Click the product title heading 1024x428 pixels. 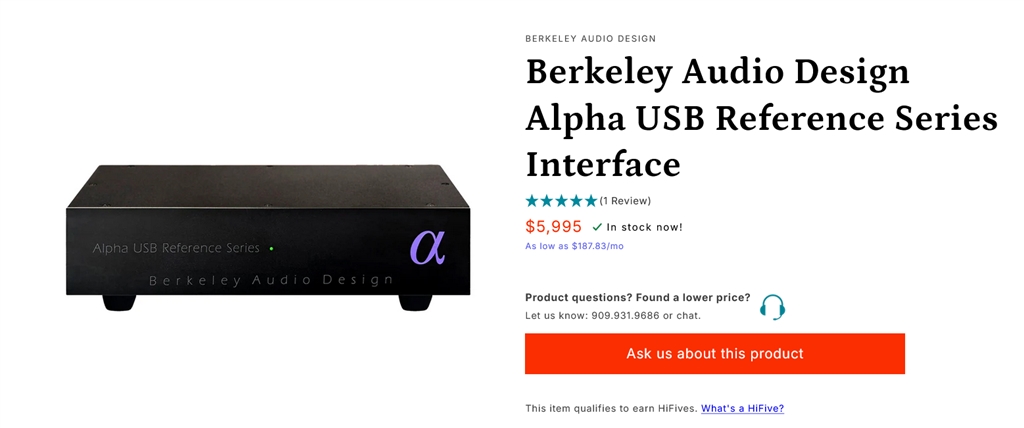point(760,118)
